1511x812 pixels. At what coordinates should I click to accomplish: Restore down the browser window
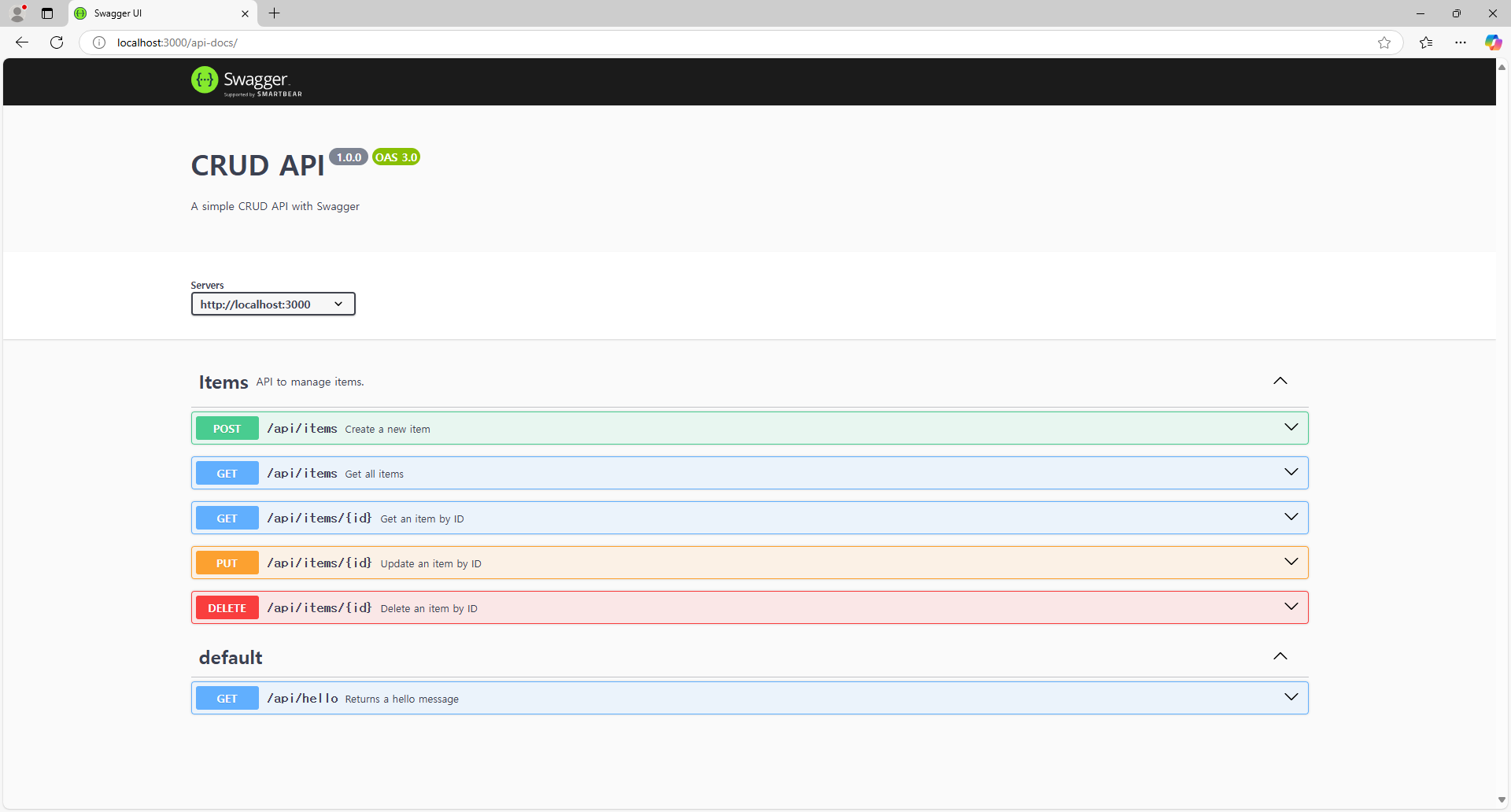coord(1457,13)
